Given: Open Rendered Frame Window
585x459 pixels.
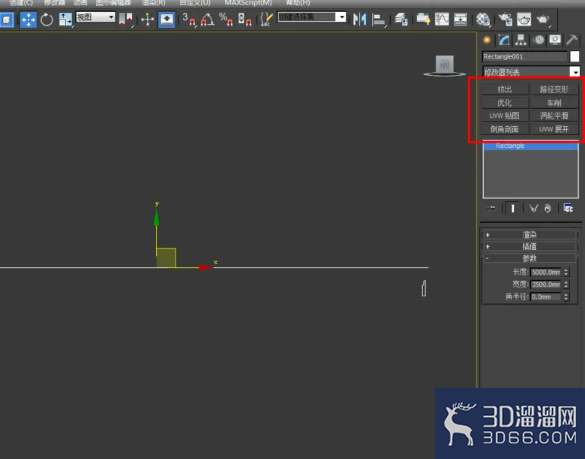Looking at the screenshot, I should (524, 19).
